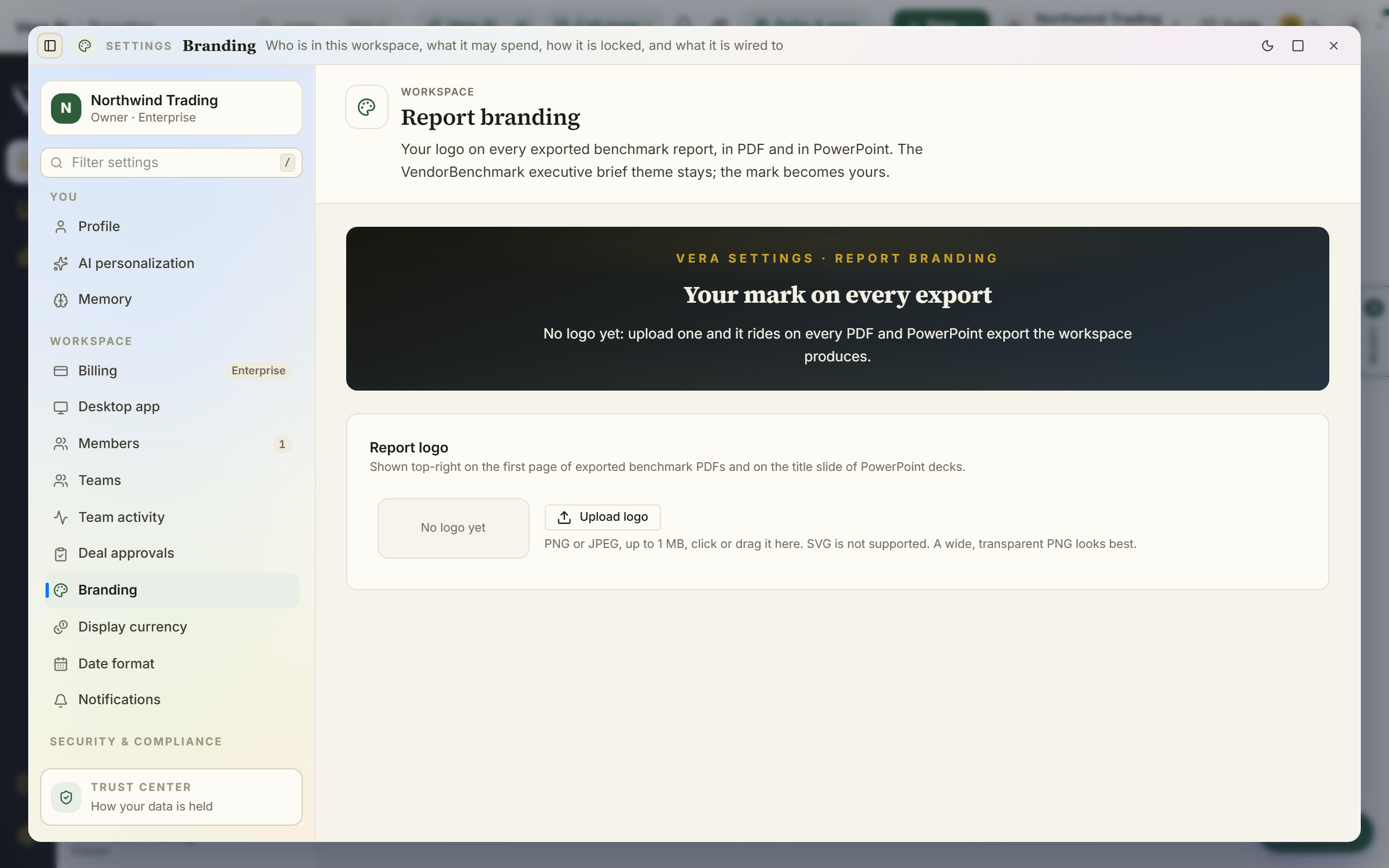
Task: Open Desktop app settings
Action: click(x=171, y=406)
